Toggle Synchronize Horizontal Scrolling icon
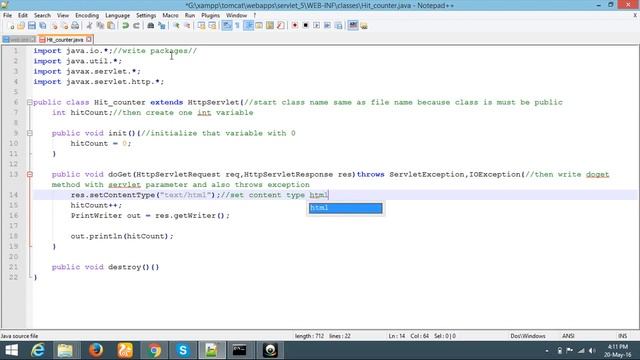 coord(212,26)
